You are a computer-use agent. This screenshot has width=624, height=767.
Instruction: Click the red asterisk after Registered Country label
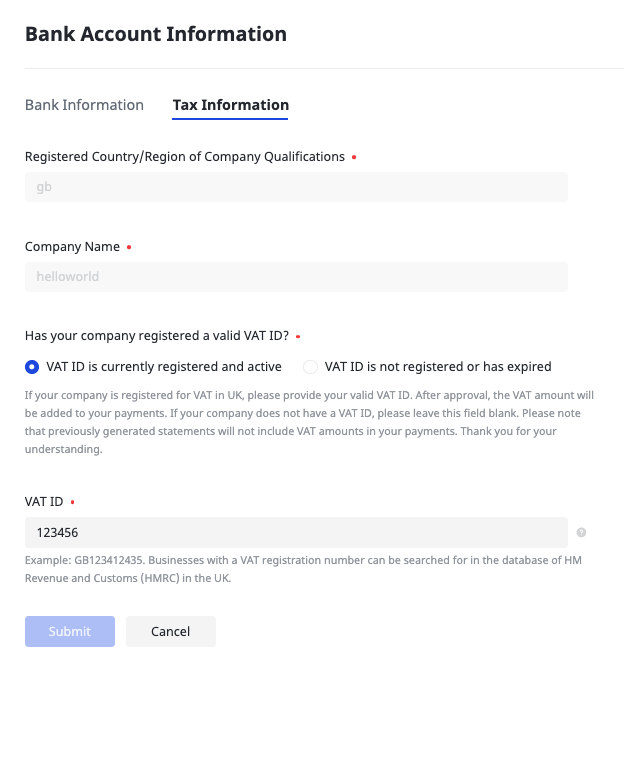click(354, 157)
